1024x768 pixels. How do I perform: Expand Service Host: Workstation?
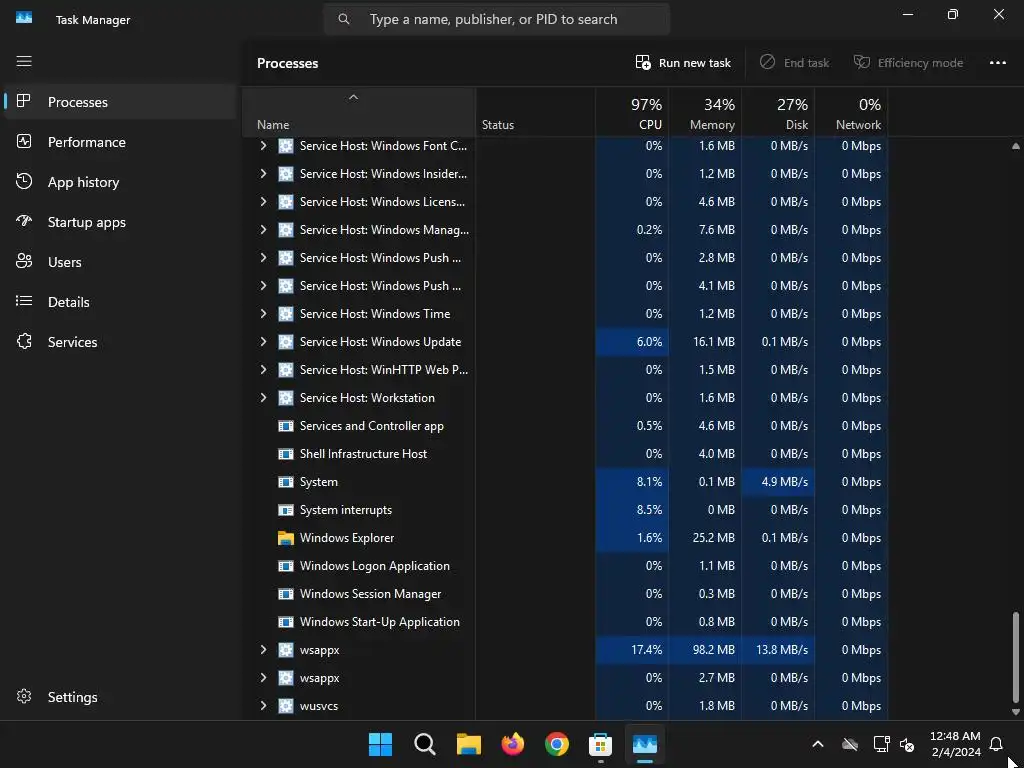[x=263, y=398]
